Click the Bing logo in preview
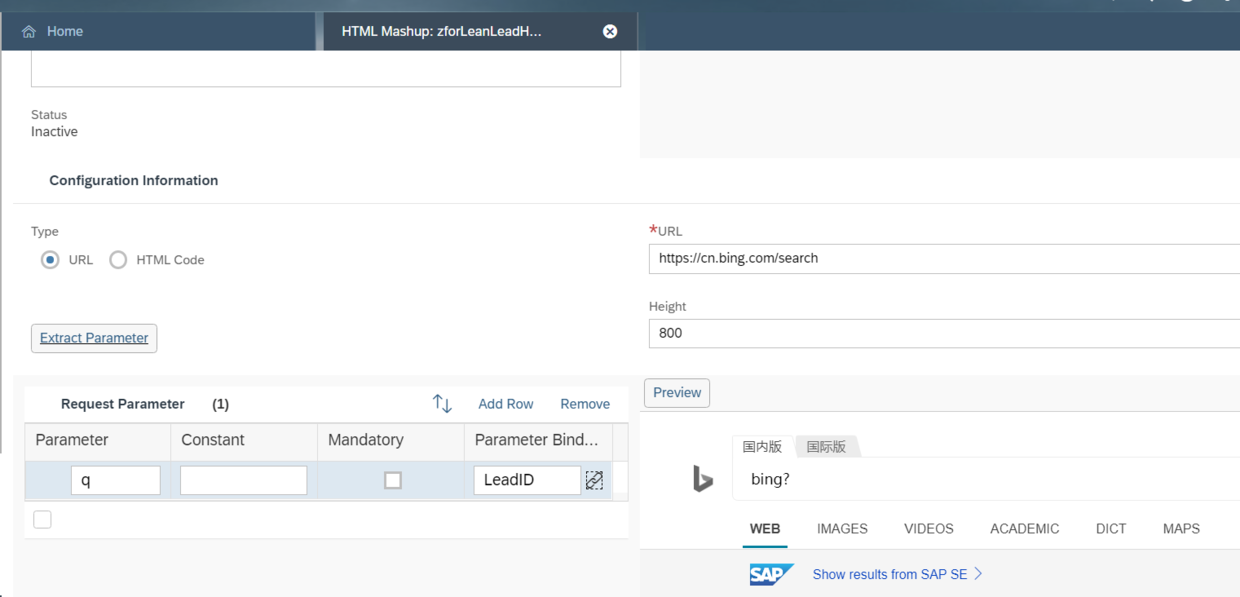The width and height of the screenshot is (1240, 597). point(703,480)
